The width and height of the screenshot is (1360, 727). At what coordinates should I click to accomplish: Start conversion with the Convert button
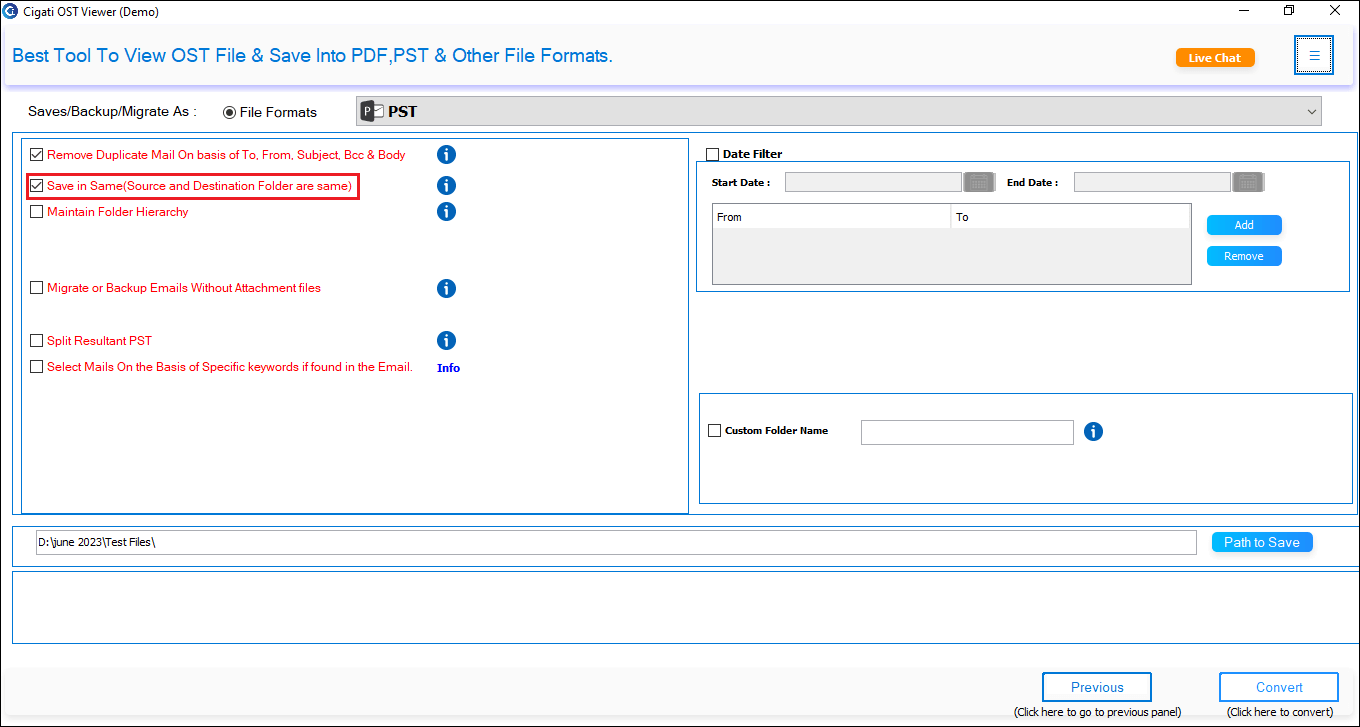[1279, 687]
